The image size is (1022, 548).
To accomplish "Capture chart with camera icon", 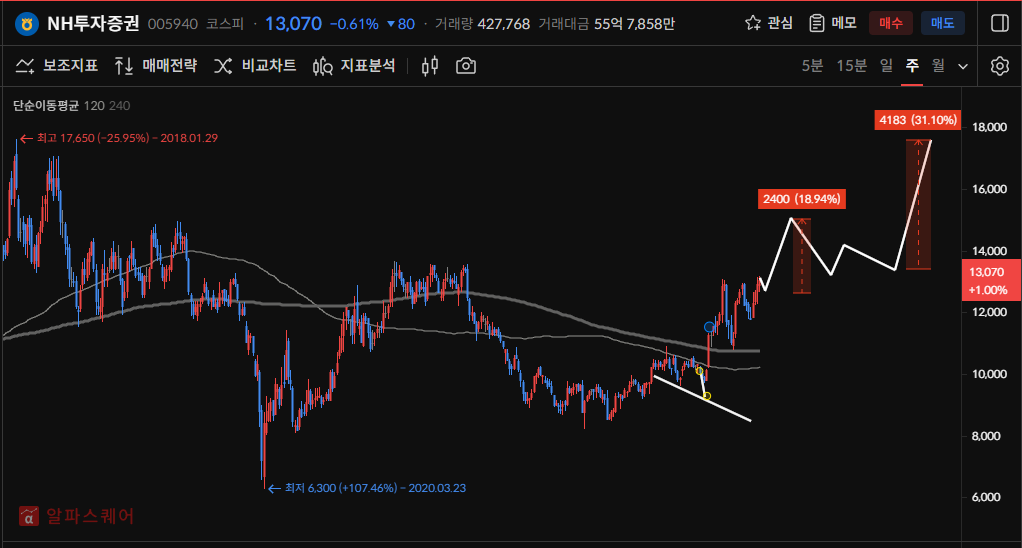I will (465, 66).
